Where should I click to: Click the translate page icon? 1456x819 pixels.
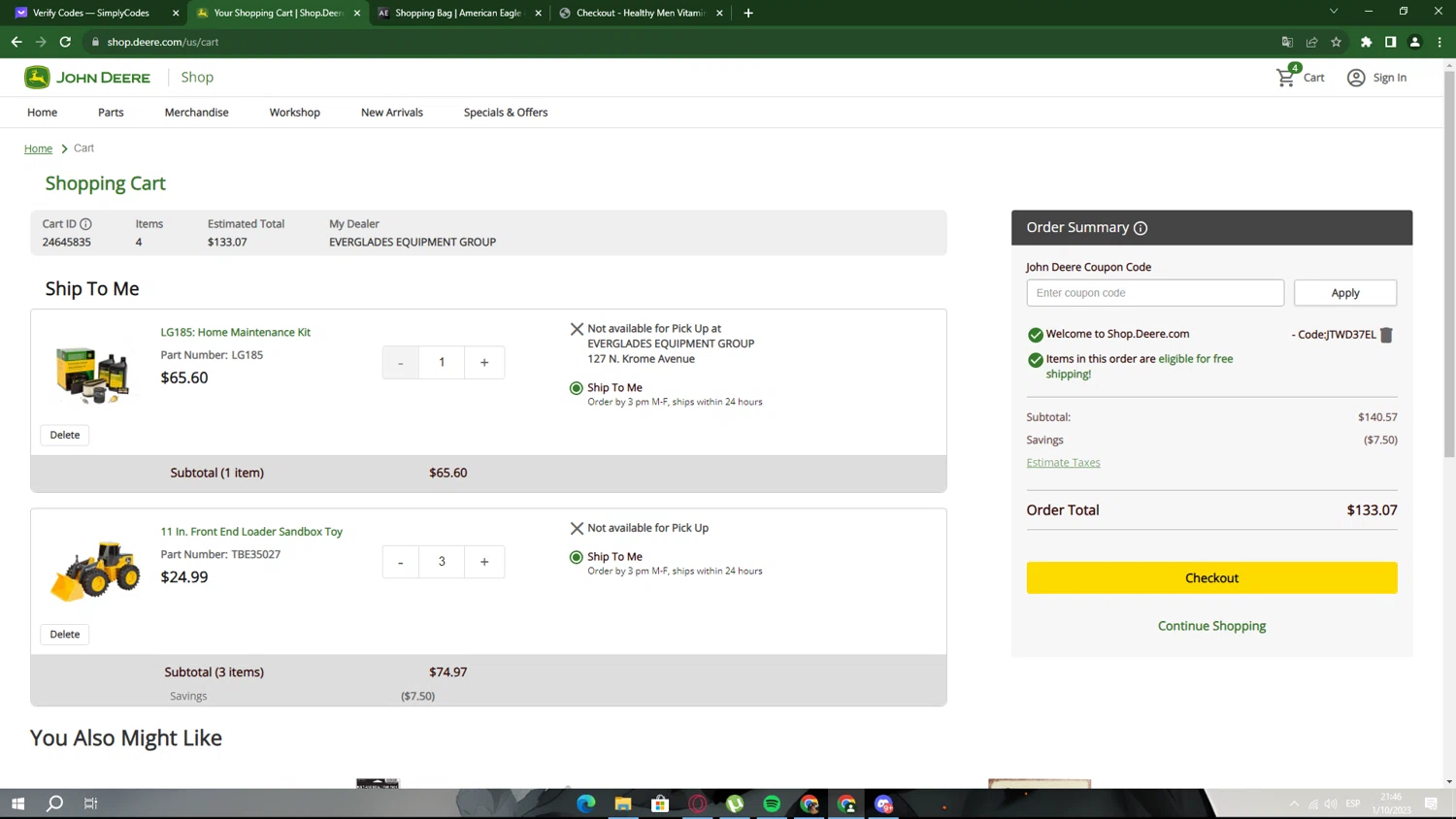(1287, 42)
